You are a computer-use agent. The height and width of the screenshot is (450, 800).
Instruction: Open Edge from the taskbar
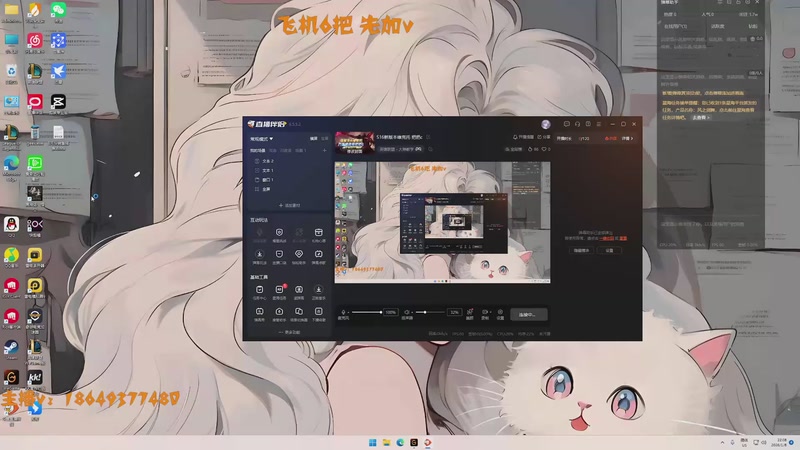click(400, 442)
